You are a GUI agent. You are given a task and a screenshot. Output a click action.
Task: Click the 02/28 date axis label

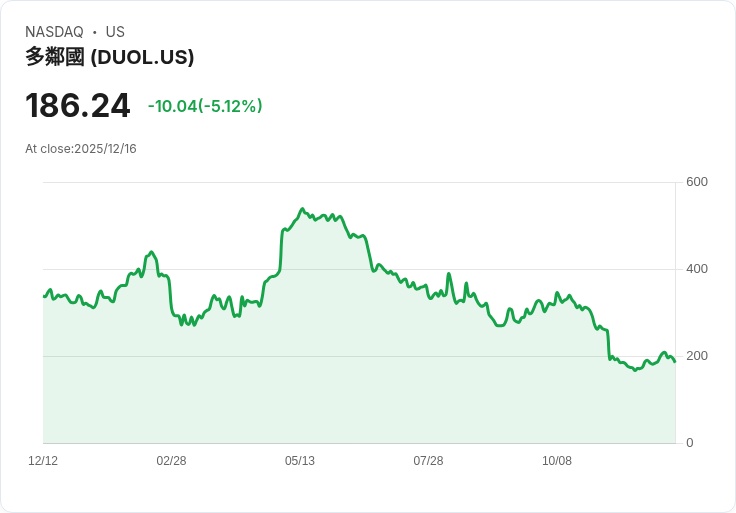point(171,460)
